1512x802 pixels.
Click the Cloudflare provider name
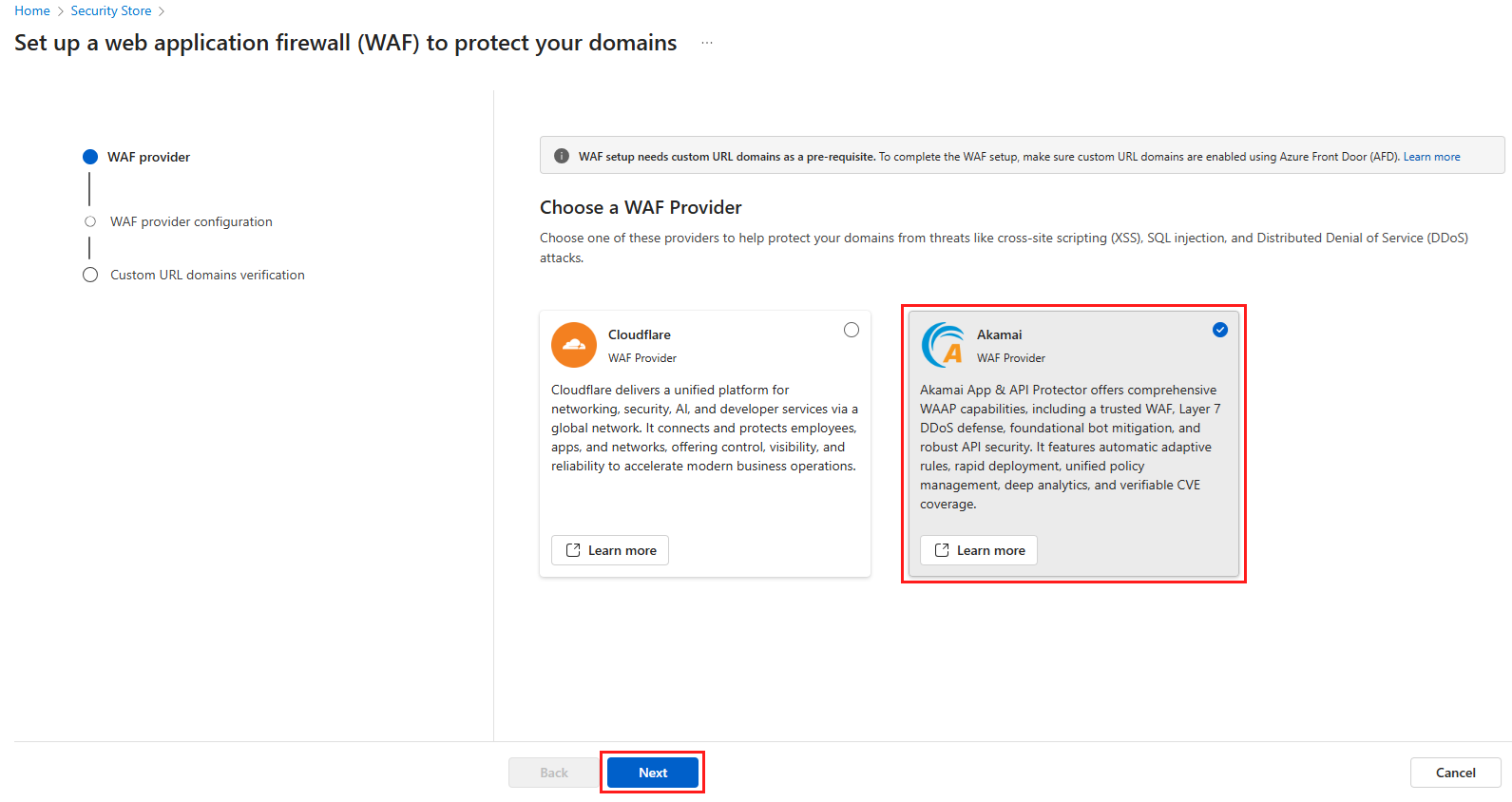(640, 334)
